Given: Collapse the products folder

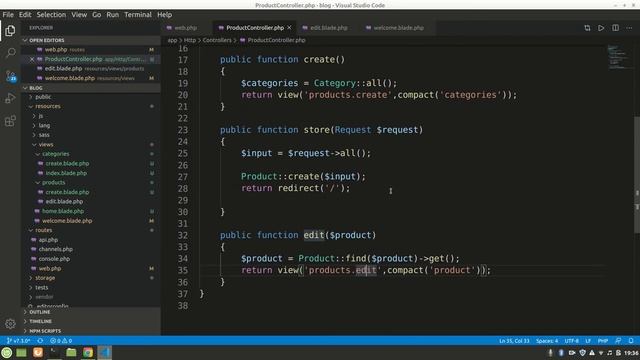Looking at the screenshot, I should point(53,182).
